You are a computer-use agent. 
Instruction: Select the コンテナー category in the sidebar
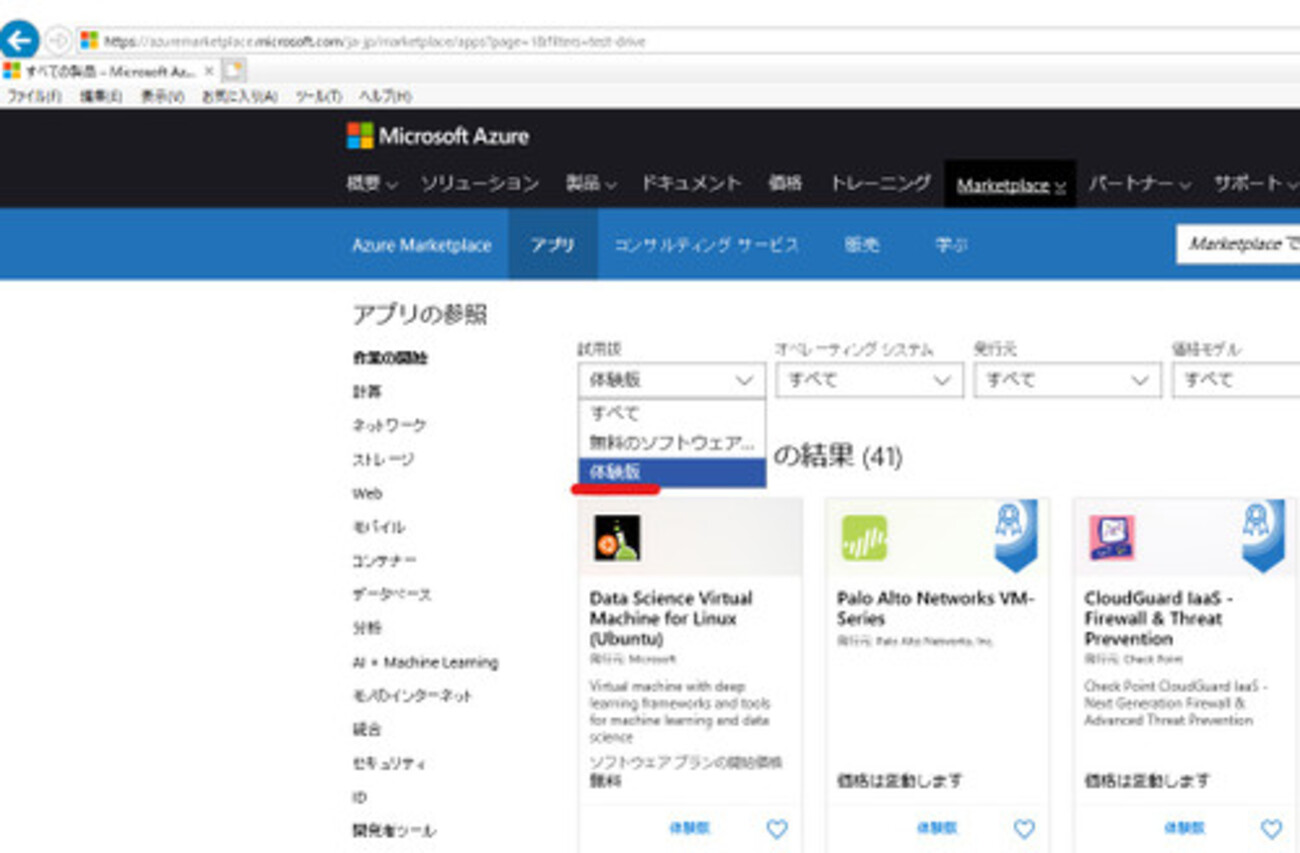click(x=385, y=561)
